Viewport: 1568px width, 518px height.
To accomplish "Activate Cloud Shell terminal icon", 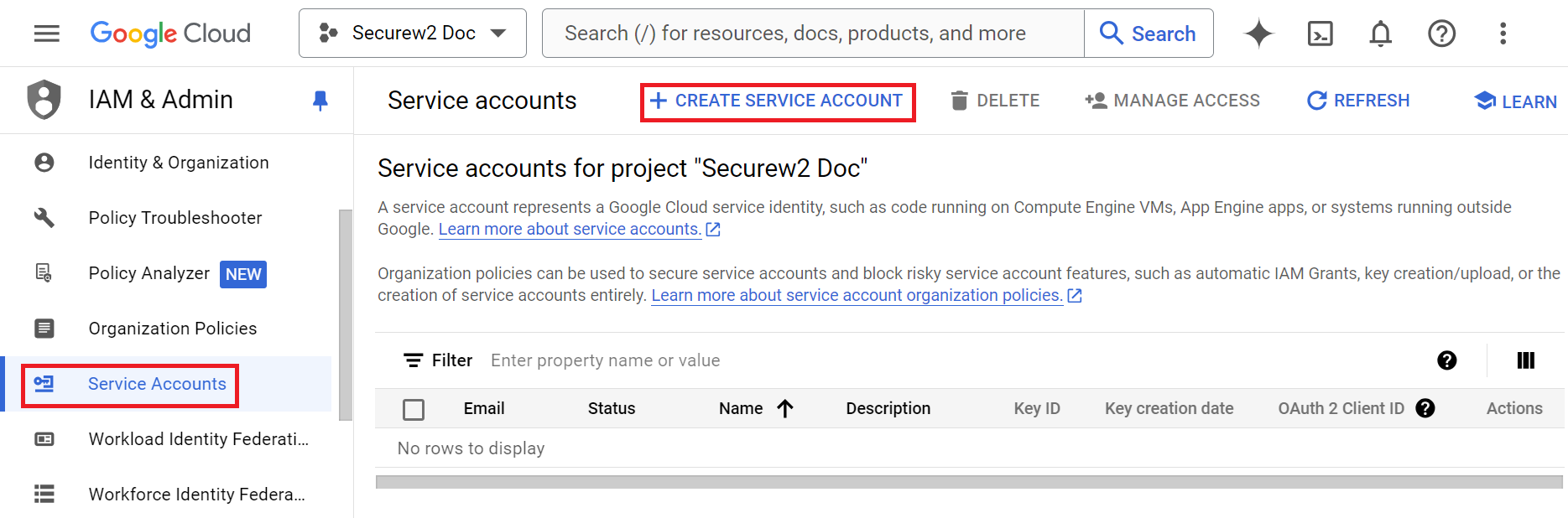I will 1320,34.
